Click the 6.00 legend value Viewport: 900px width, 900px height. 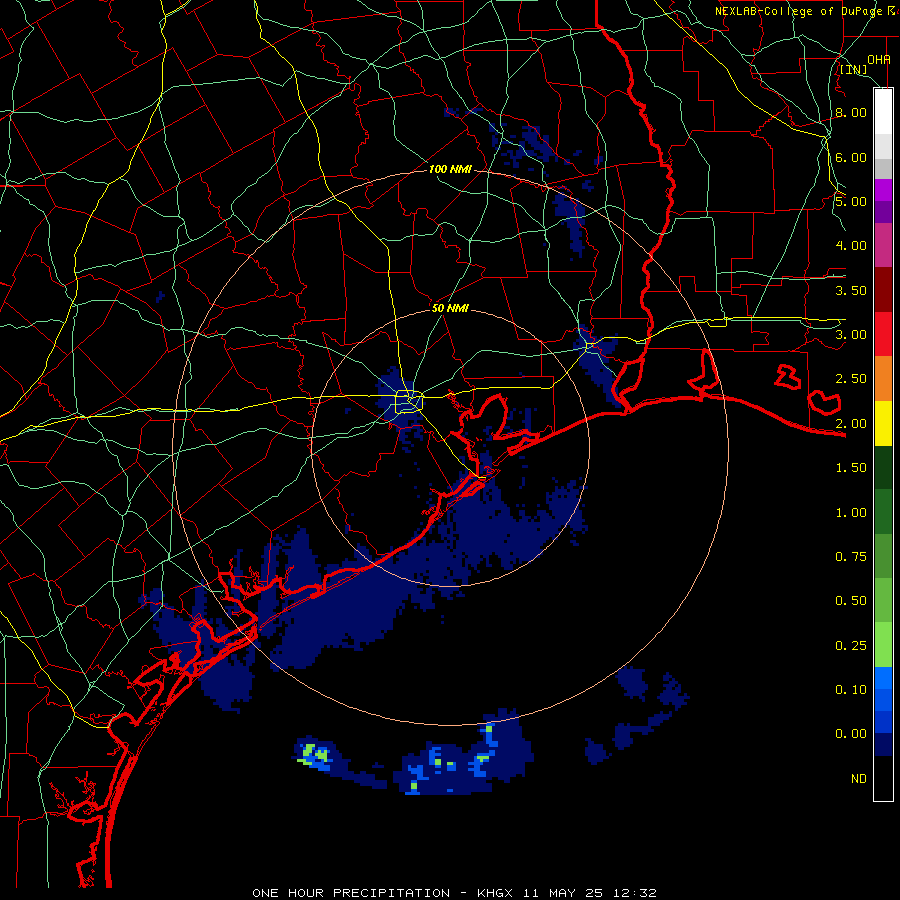pos(851,157)
